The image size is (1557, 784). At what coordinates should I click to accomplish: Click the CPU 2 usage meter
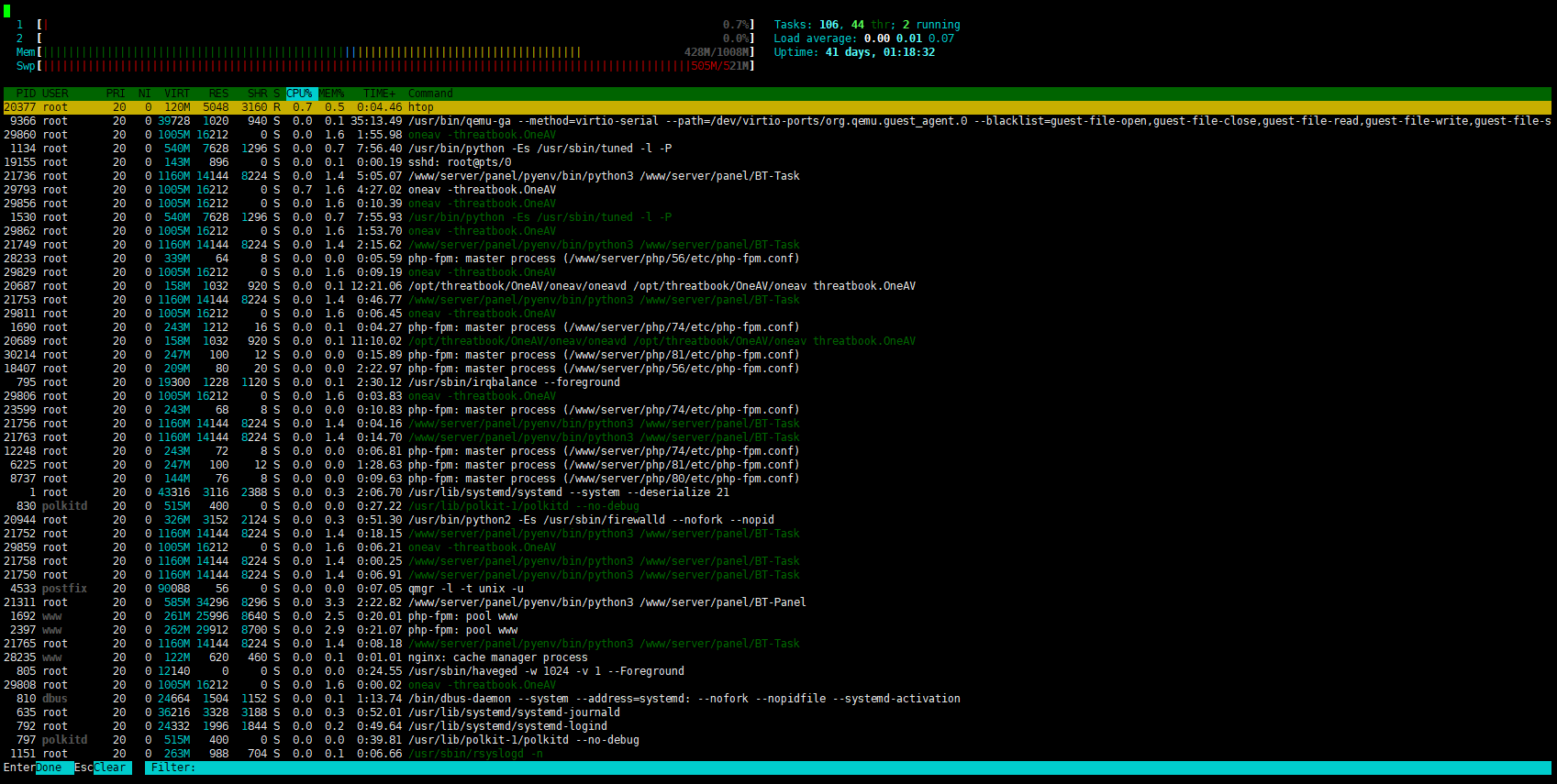385,39
